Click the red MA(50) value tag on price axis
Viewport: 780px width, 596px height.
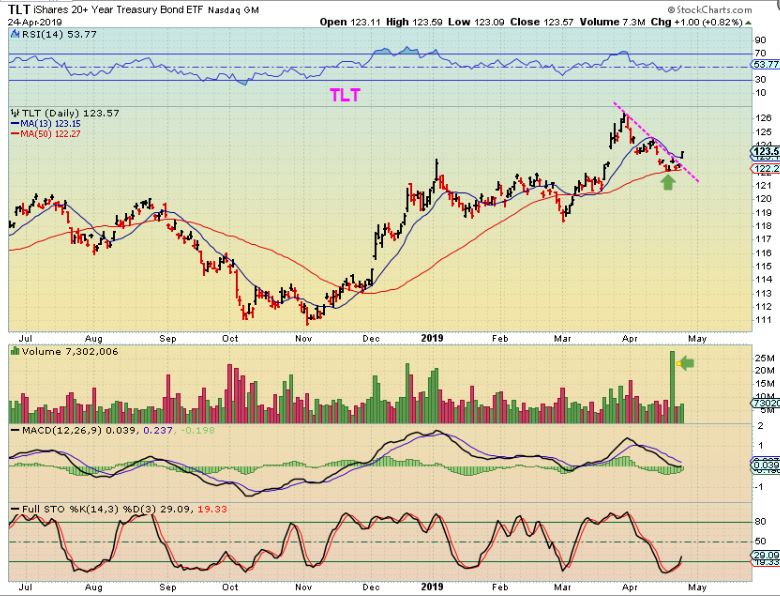click(765, 169)
